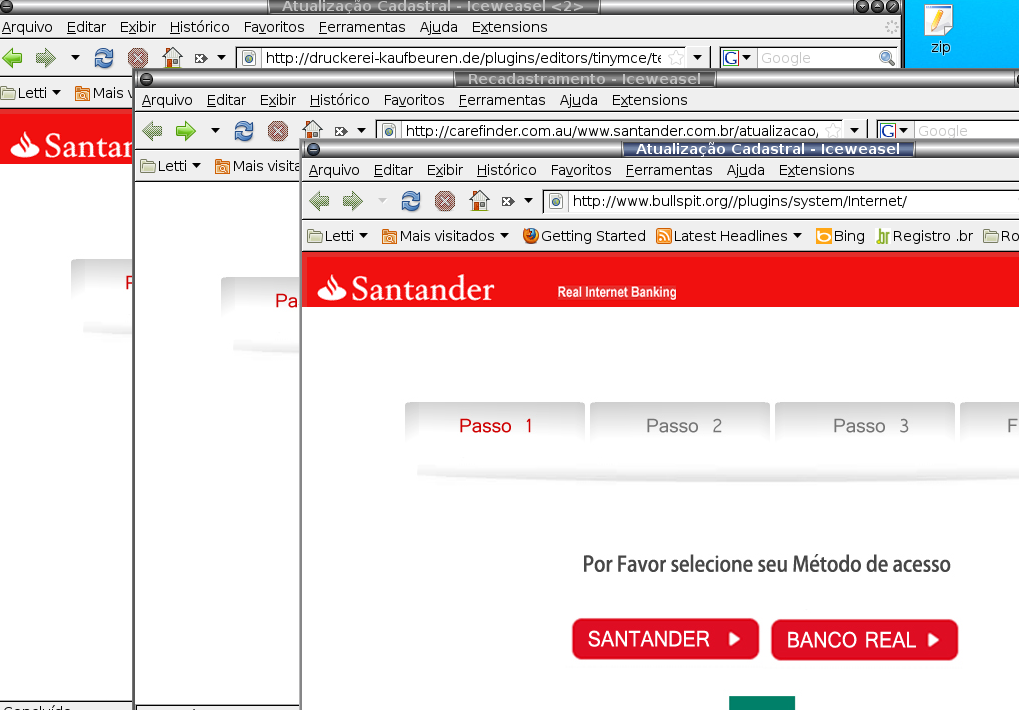The image size is (1019, 710).
Task: Open history dropdown arrow beside front window Home icon
Action: tap(528, 201)
